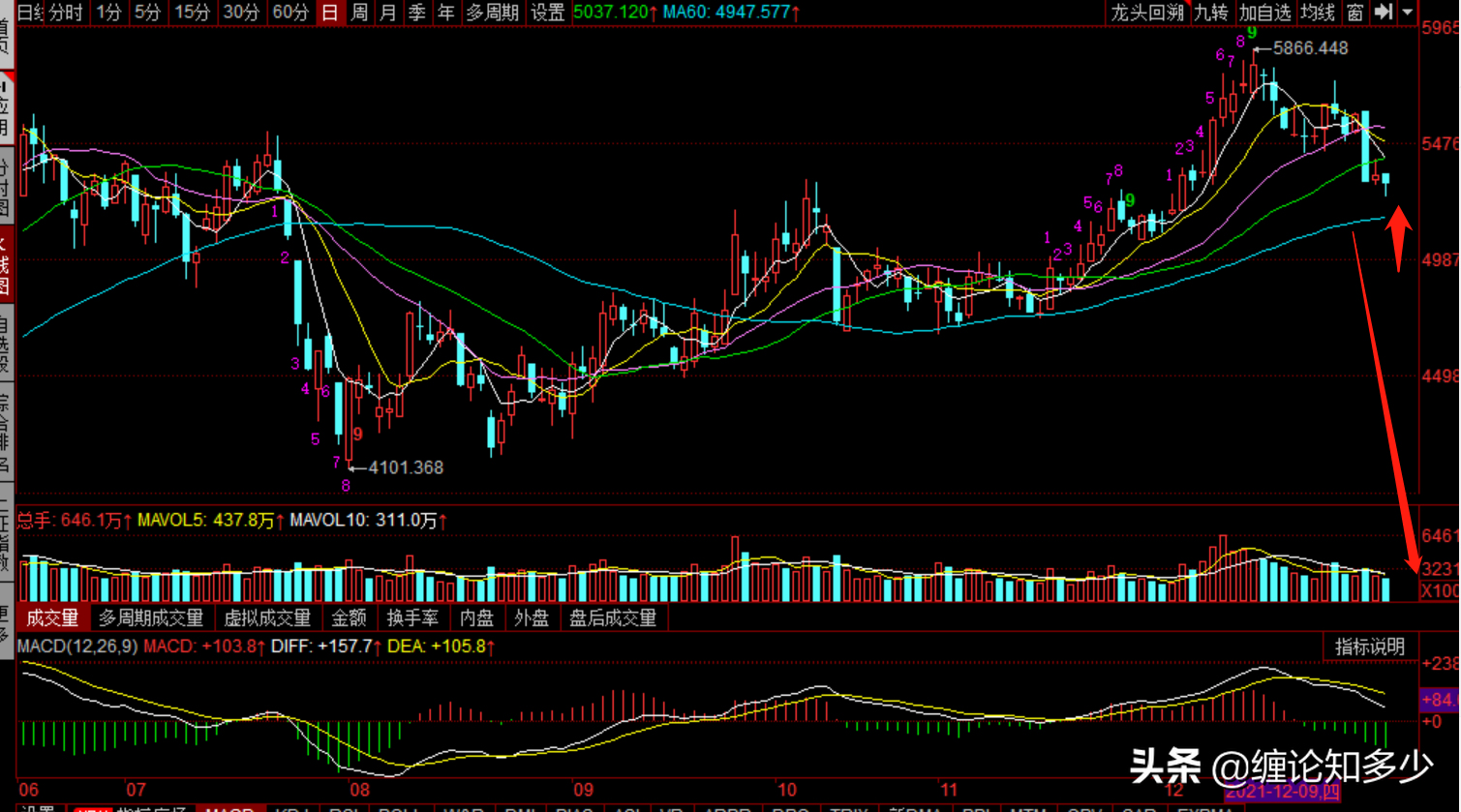
Task: Open the 多周期 multi-period selector
Action: [x=492, y=13]
